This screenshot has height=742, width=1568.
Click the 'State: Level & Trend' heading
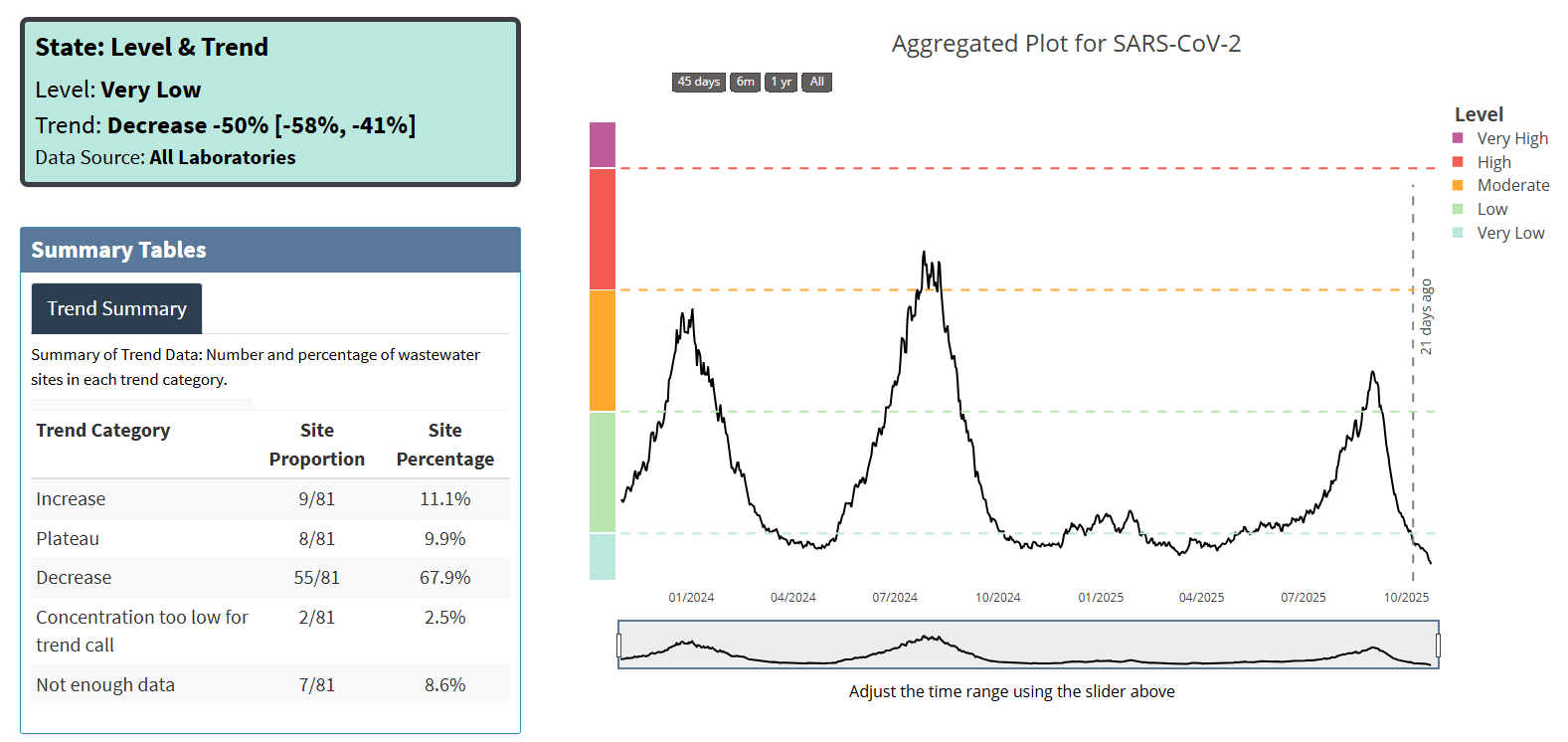[152, 47]
